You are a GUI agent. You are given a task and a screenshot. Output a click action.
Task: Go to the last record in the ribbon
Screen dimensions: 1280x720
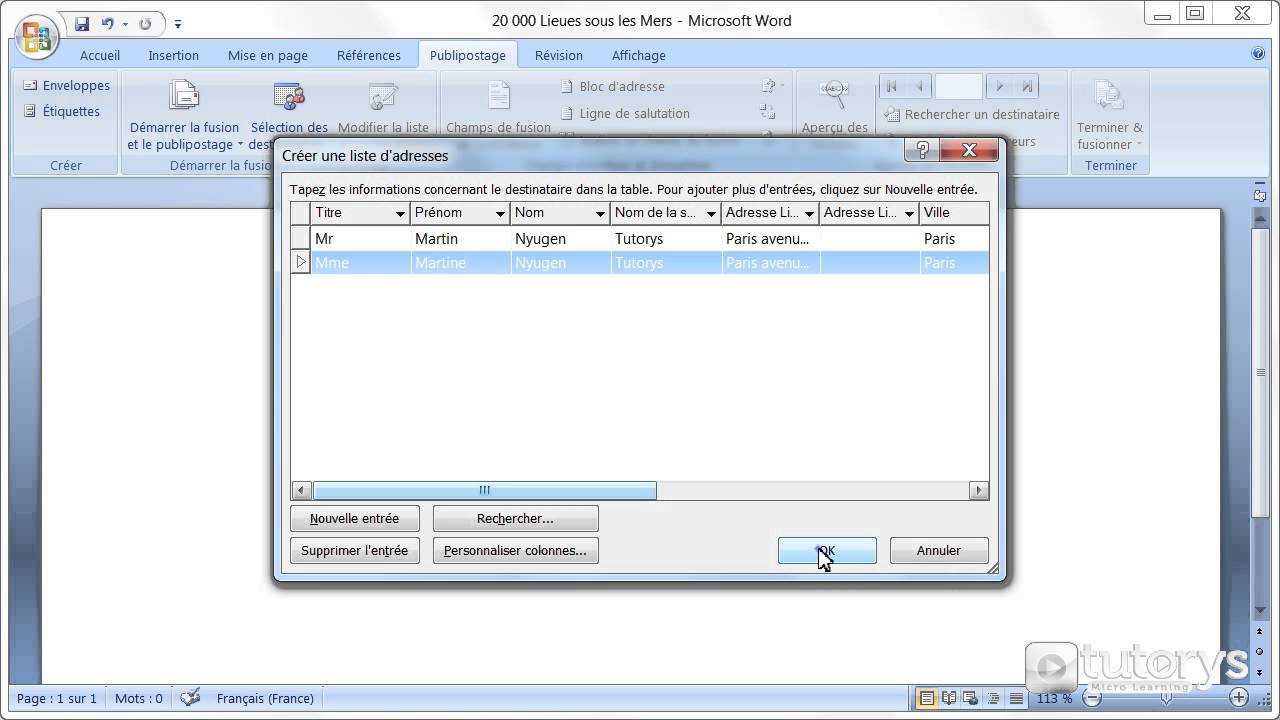point(1027,87)
